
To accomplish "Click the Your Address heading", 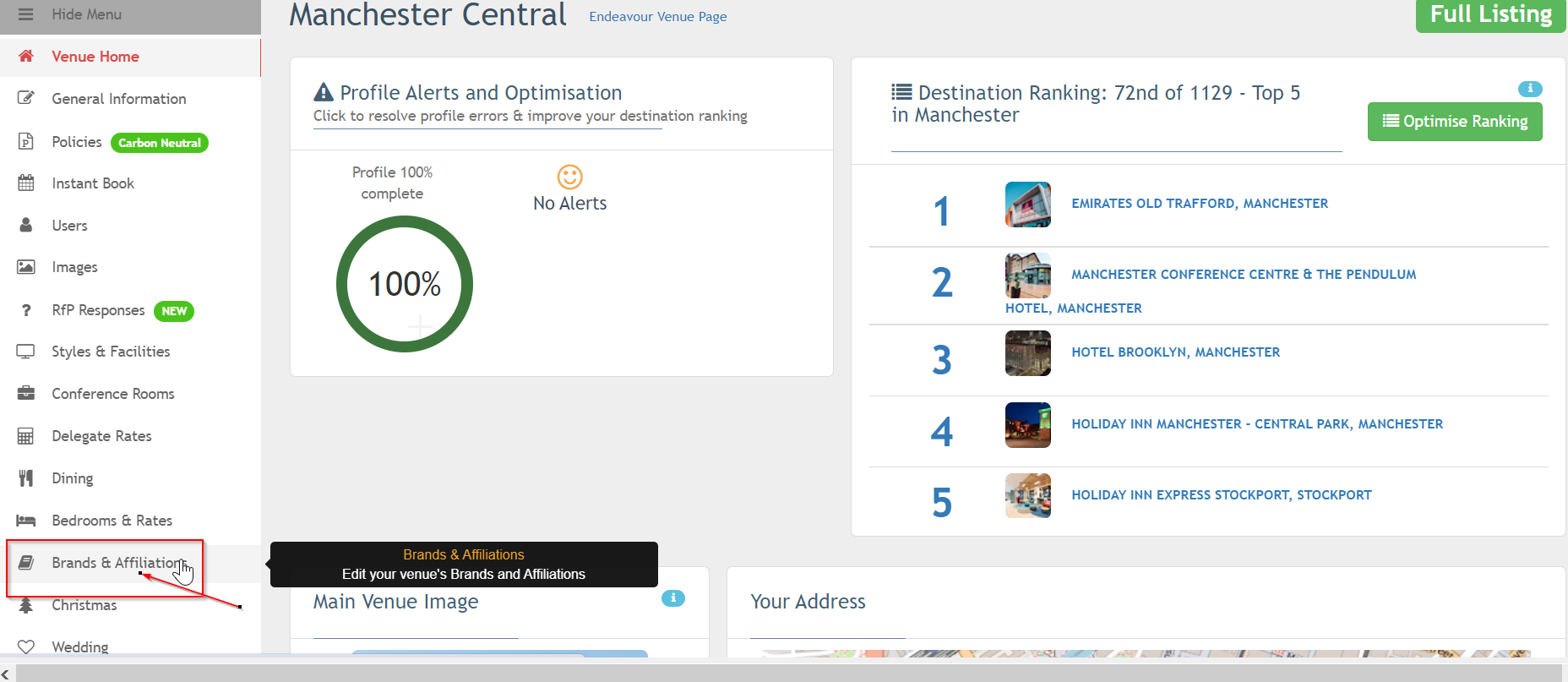I will [808, 602].
